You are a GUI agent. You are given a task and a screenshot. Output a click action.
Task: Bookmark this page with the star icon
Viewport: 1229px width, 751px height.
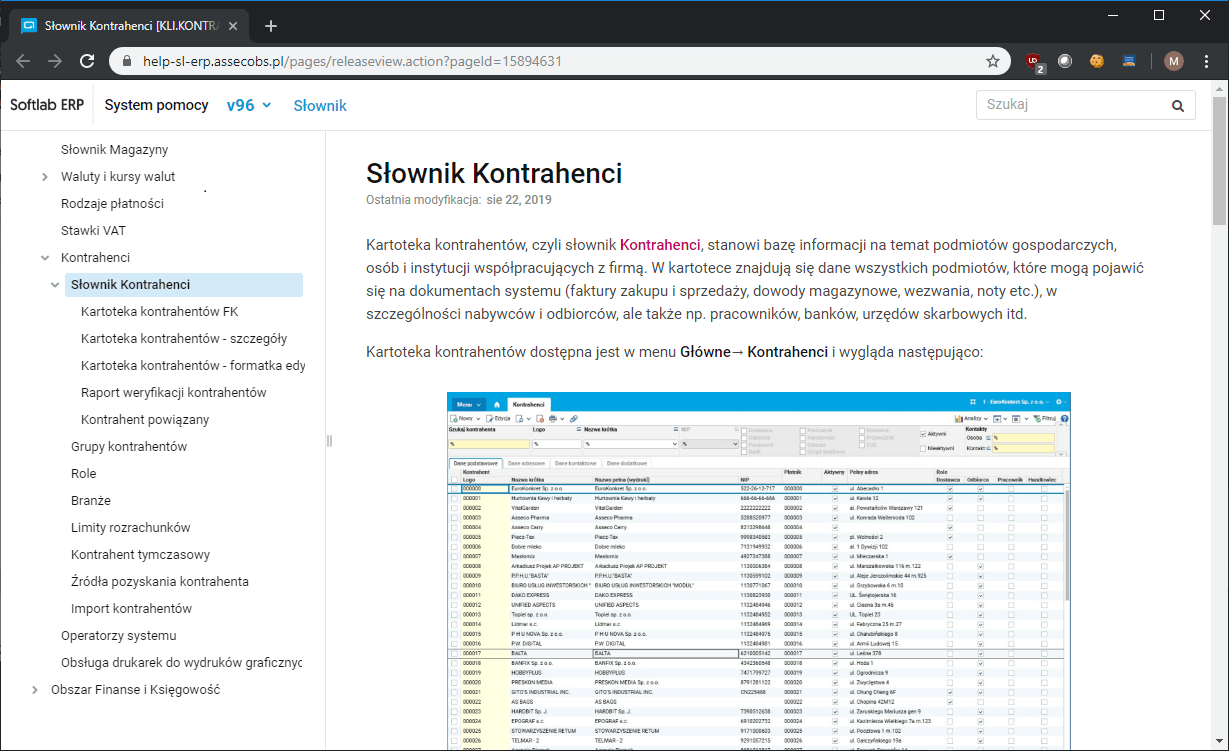pos(993,61)
